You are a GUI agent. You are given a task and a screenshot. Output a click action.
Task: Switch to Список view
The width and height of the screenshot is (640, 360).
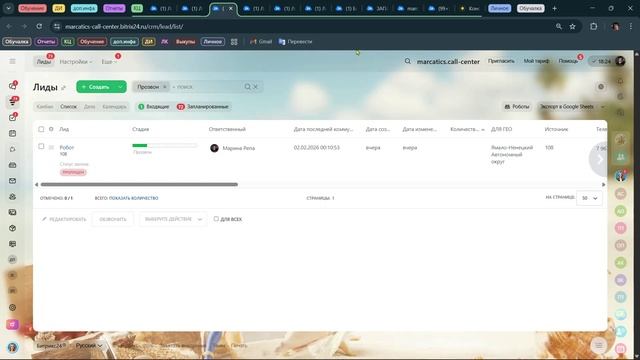coord(68,107)
